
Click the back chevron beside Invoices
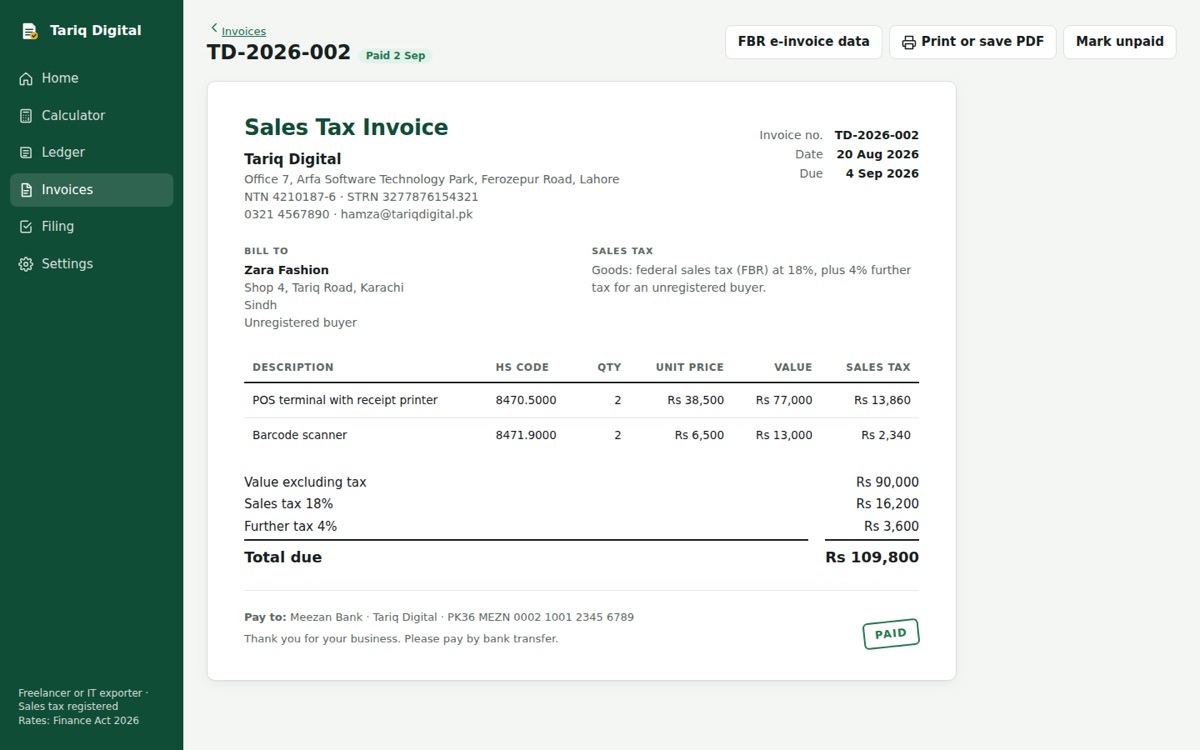click(214, 29)
